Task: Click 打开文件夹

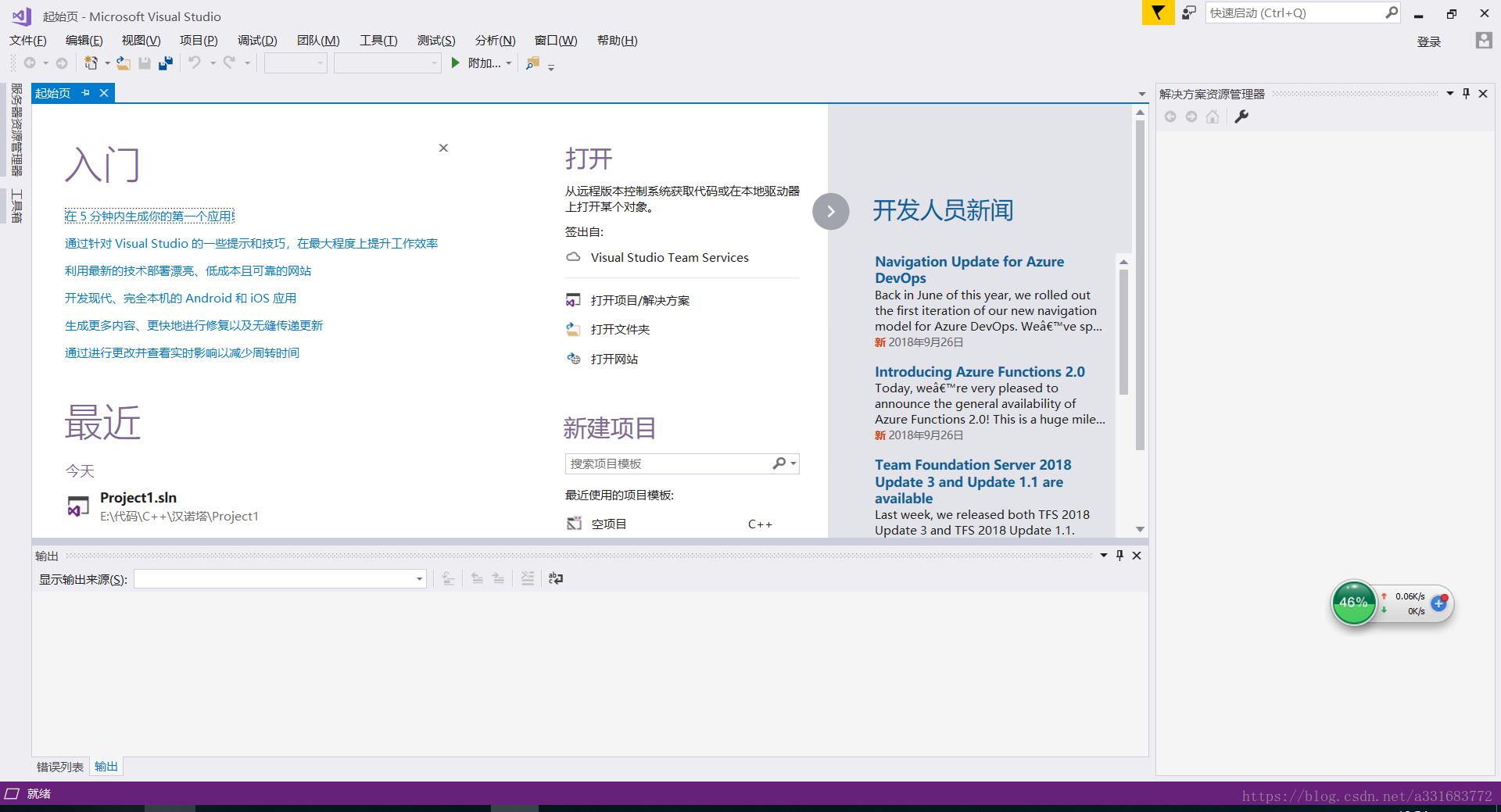Action: coord(620,329)
